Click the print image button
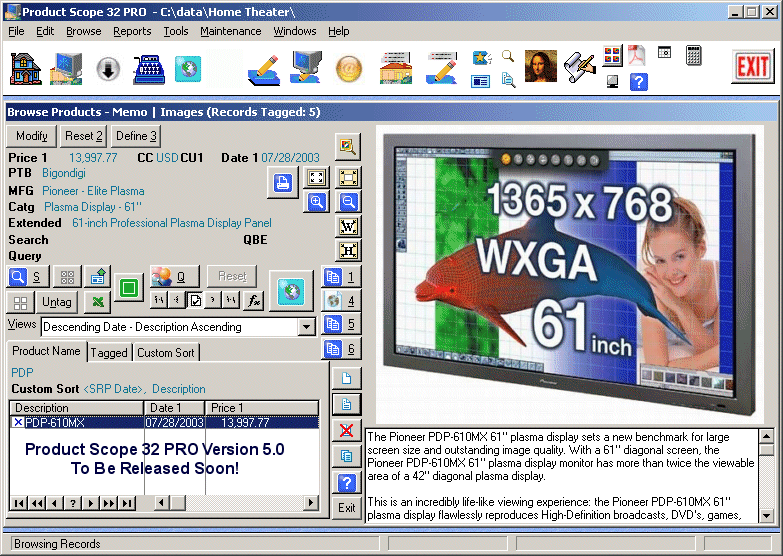Image resolution: width=783 pixels, height=556 pixels. click(x=283, y=182)
